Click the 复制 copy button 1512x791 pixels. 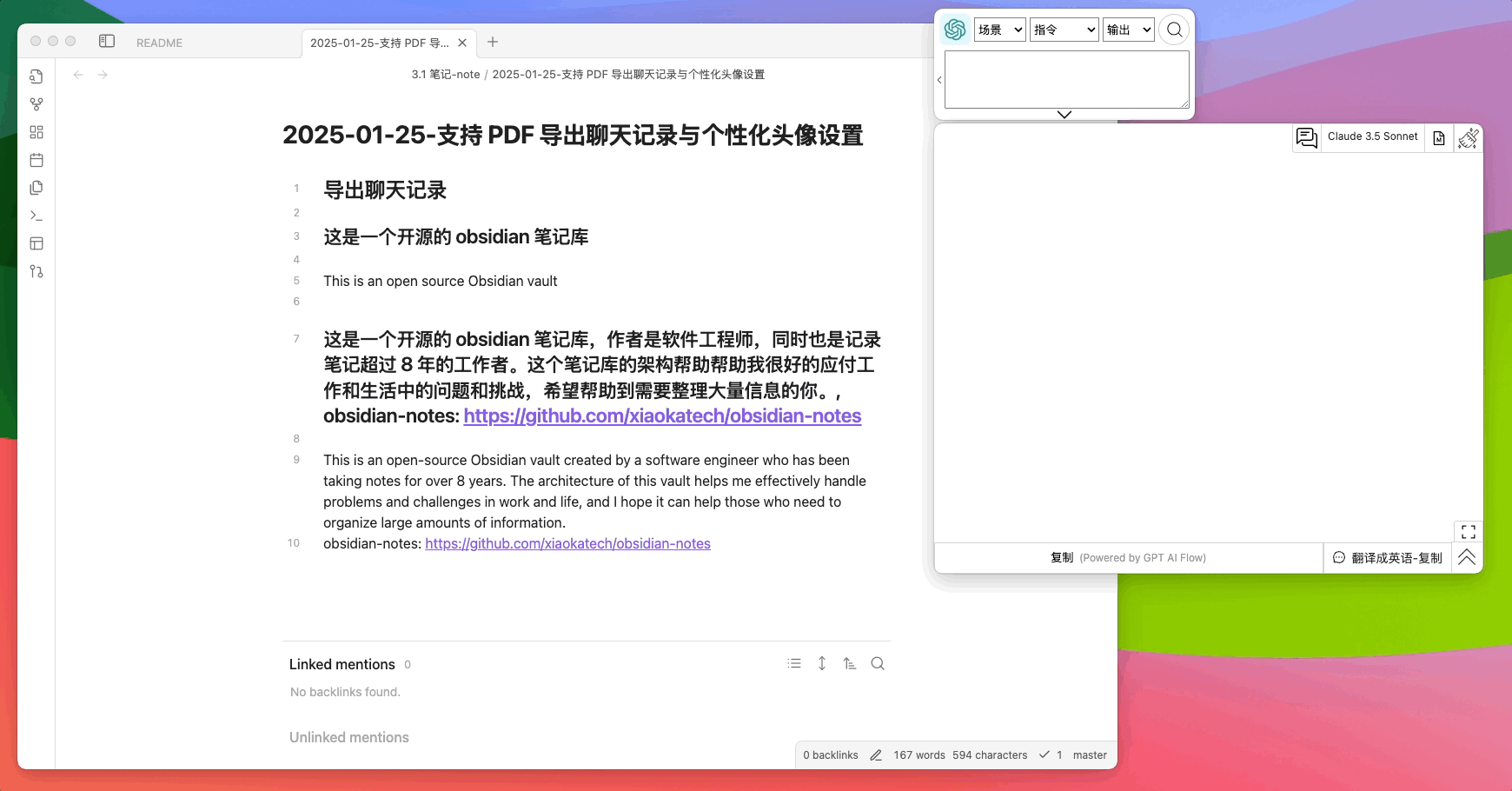pos(1128,558)
